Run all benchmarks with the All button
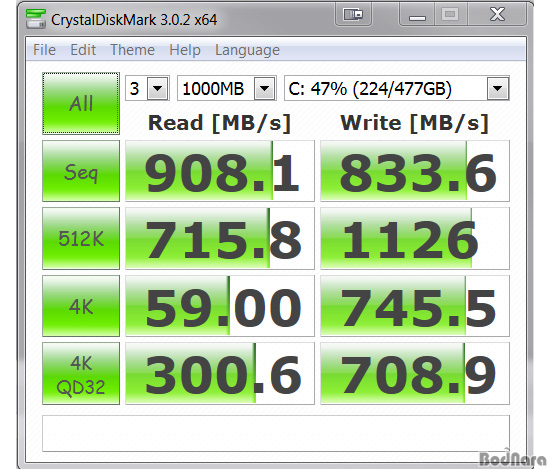This screenshot has height=469, width=550. click(x=81, y=103)
